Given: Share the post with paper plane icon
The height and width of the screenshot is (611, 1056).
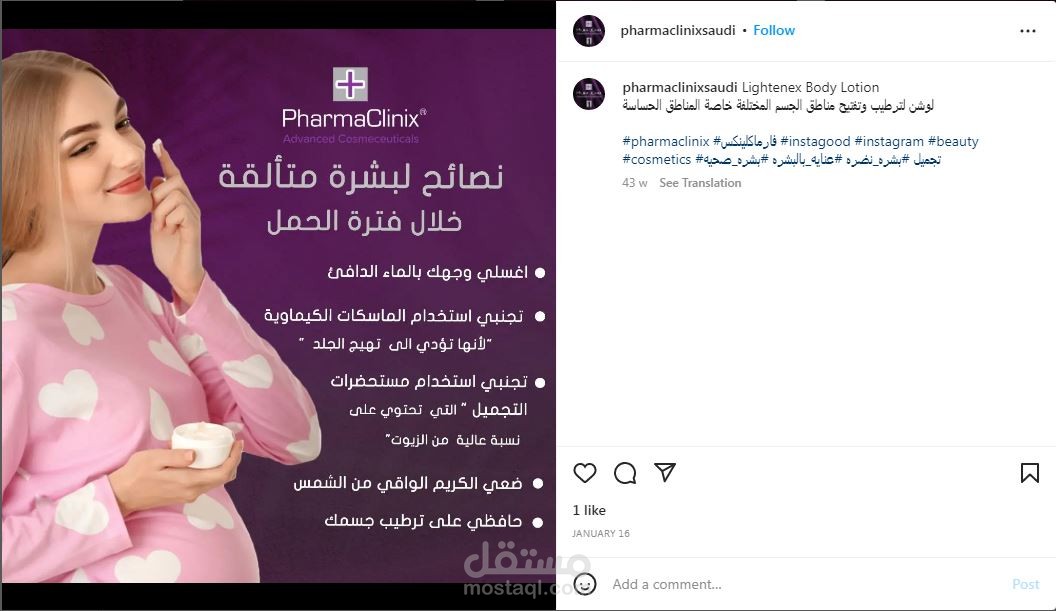Looking at the screenshot, I should (x=665, y=472).
